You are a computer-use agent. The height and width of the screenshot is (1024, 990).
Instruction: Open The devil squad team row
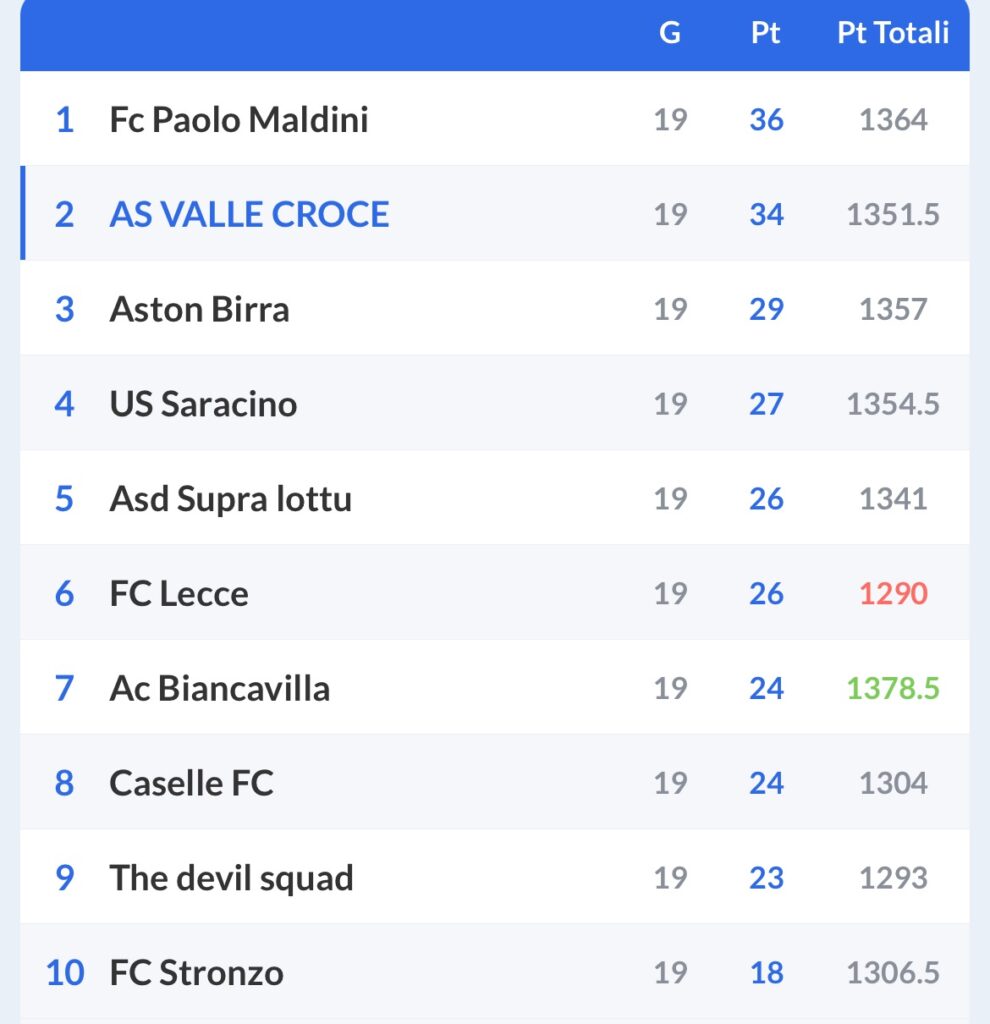(494, 876)
